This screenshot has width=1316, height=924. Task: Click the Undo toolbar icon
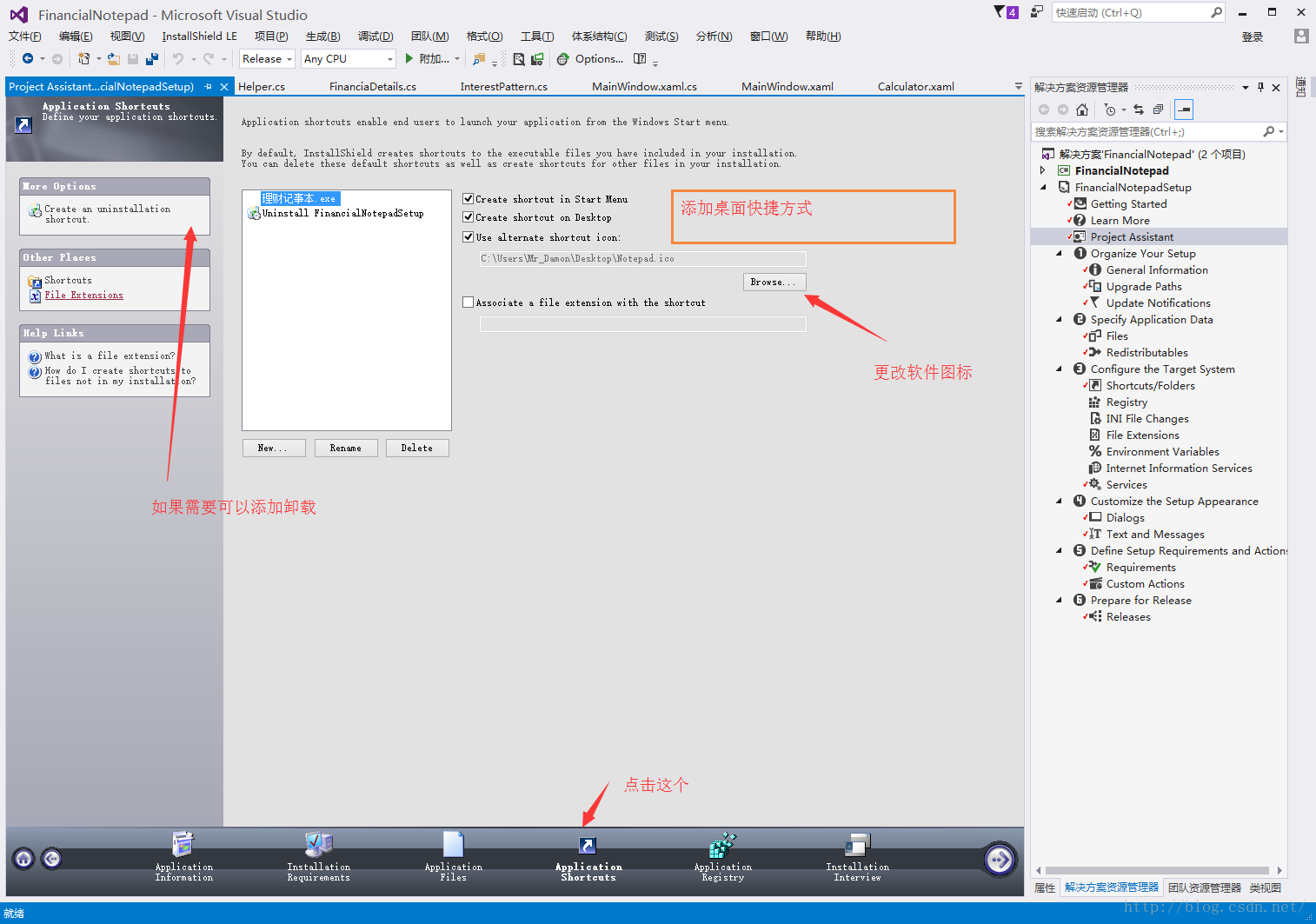click(178, 59)
